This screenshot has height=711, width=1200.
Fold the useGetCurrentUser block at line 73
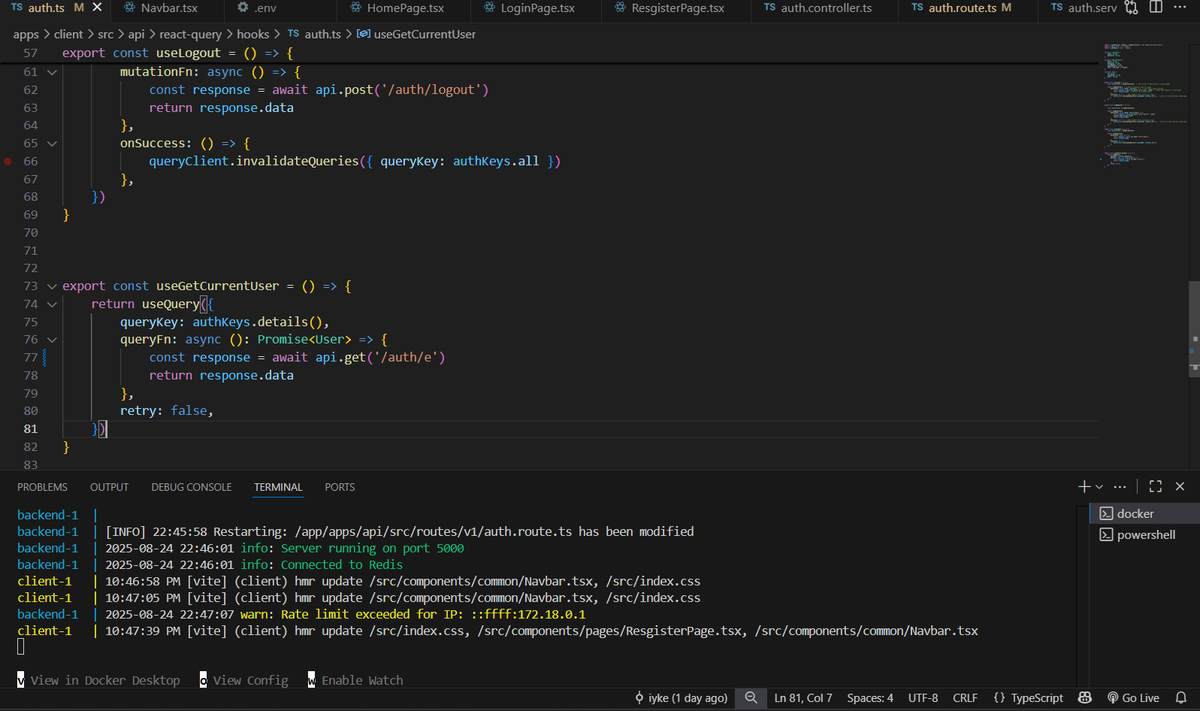point(52,286)
